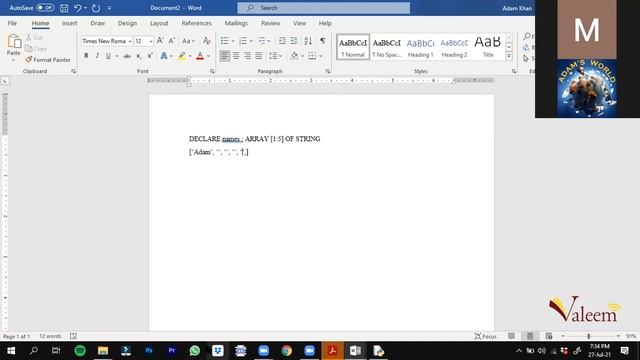Open the File menu
This screenshot has height=360, width=640.
click(x=12, y=23)
